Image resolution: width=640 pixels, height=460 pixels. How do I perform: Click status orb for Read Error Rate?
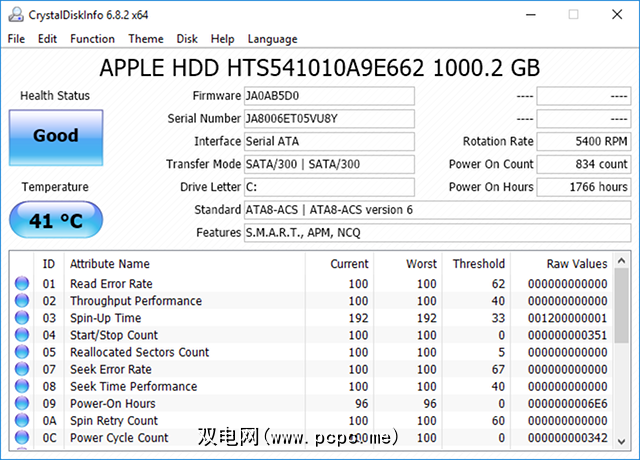click(22, 283)
